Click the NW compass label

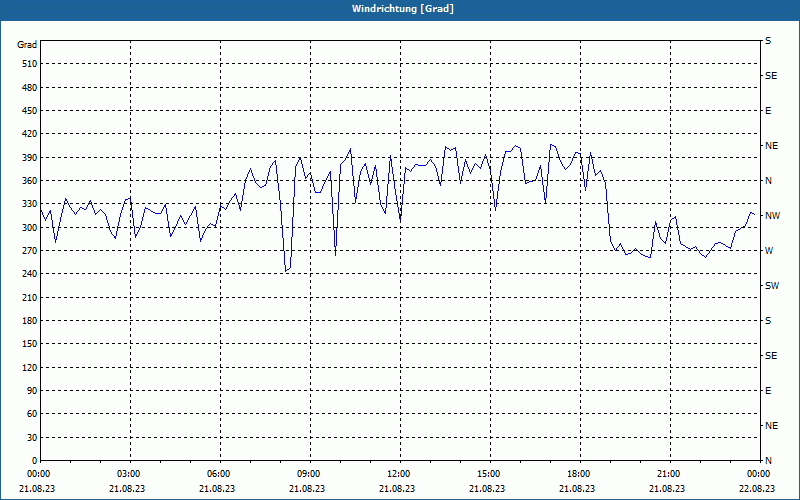[x=772, y=216]
